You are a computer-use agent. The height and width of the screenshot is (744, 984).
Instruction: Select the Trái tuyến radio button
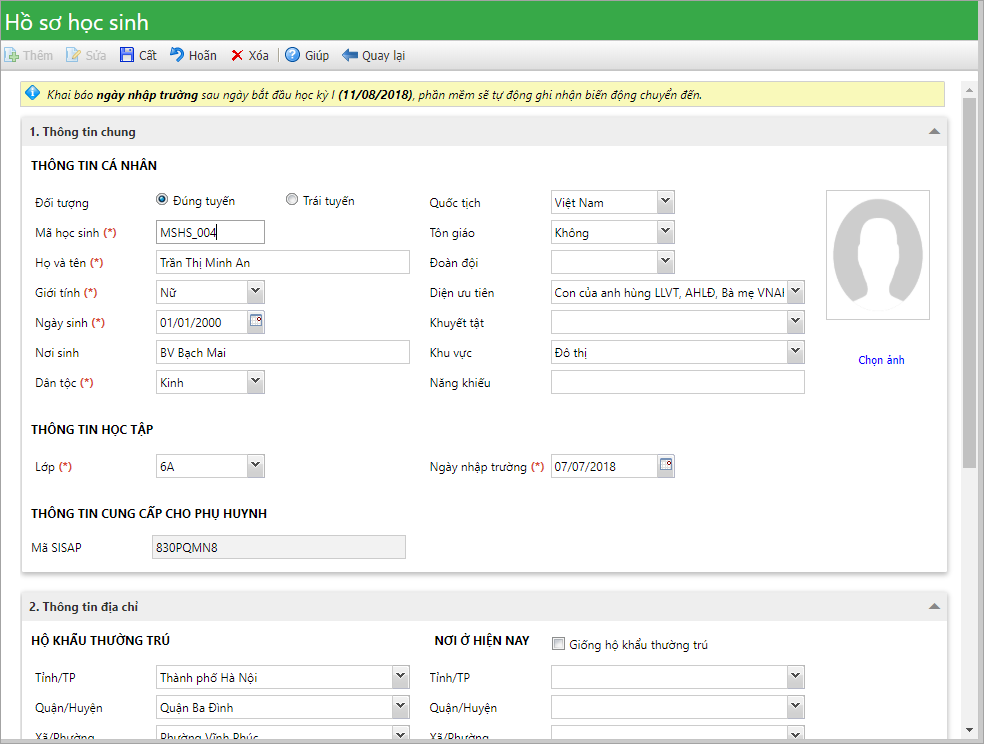[x=292, y=200]
